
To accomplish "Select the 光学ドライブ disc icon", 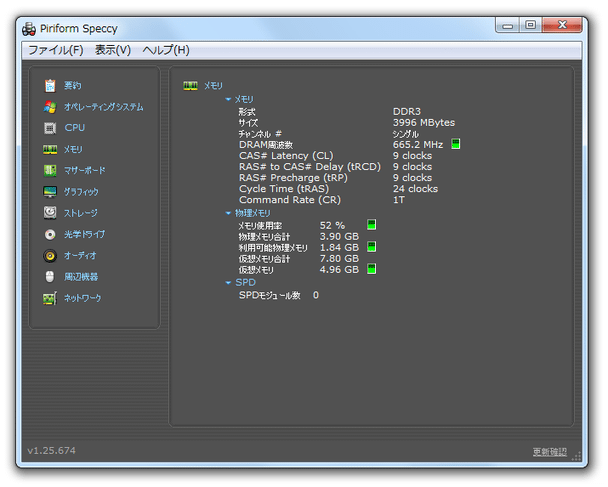I will (50, 234).
